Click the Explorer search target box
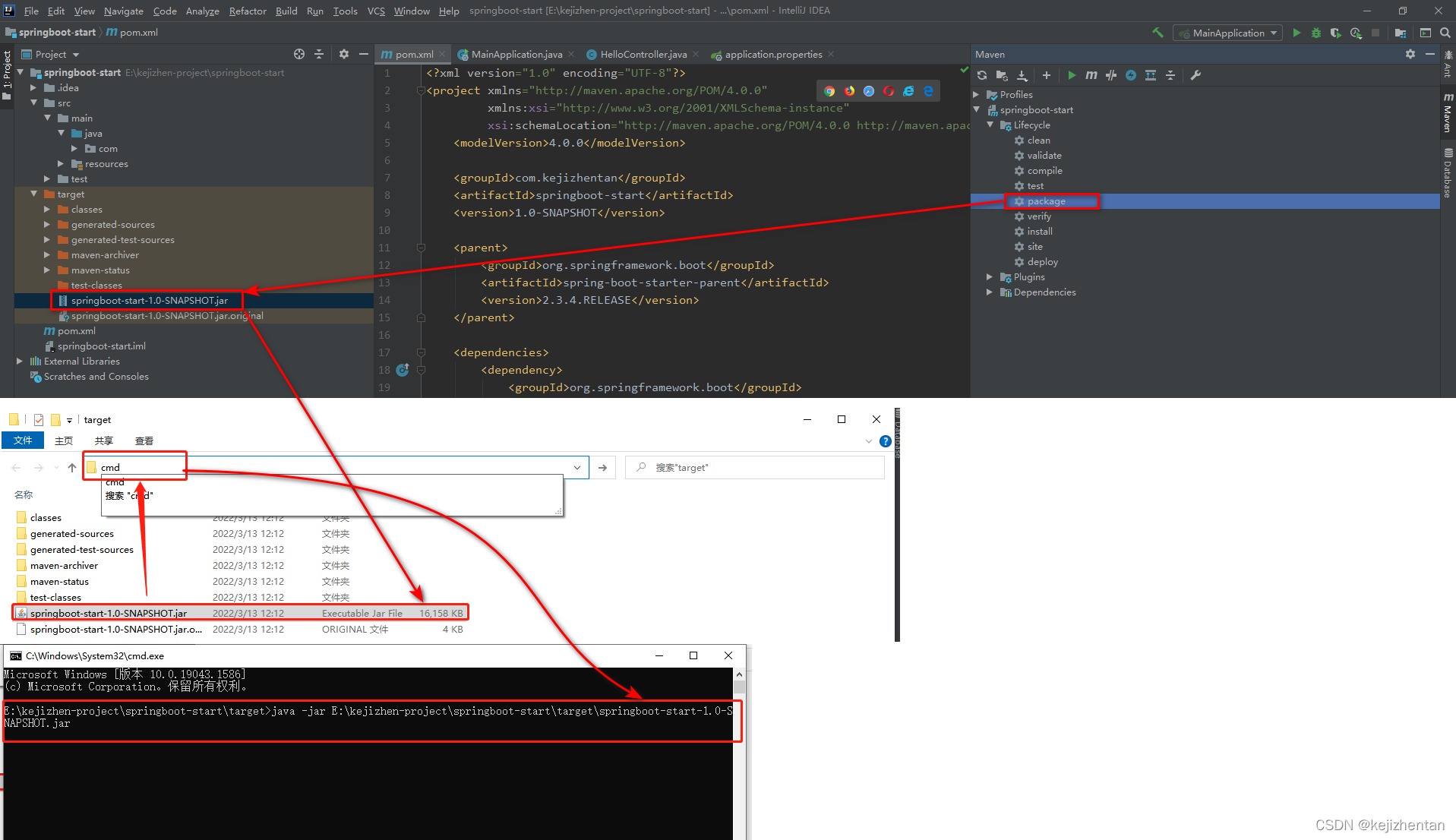 756,467
